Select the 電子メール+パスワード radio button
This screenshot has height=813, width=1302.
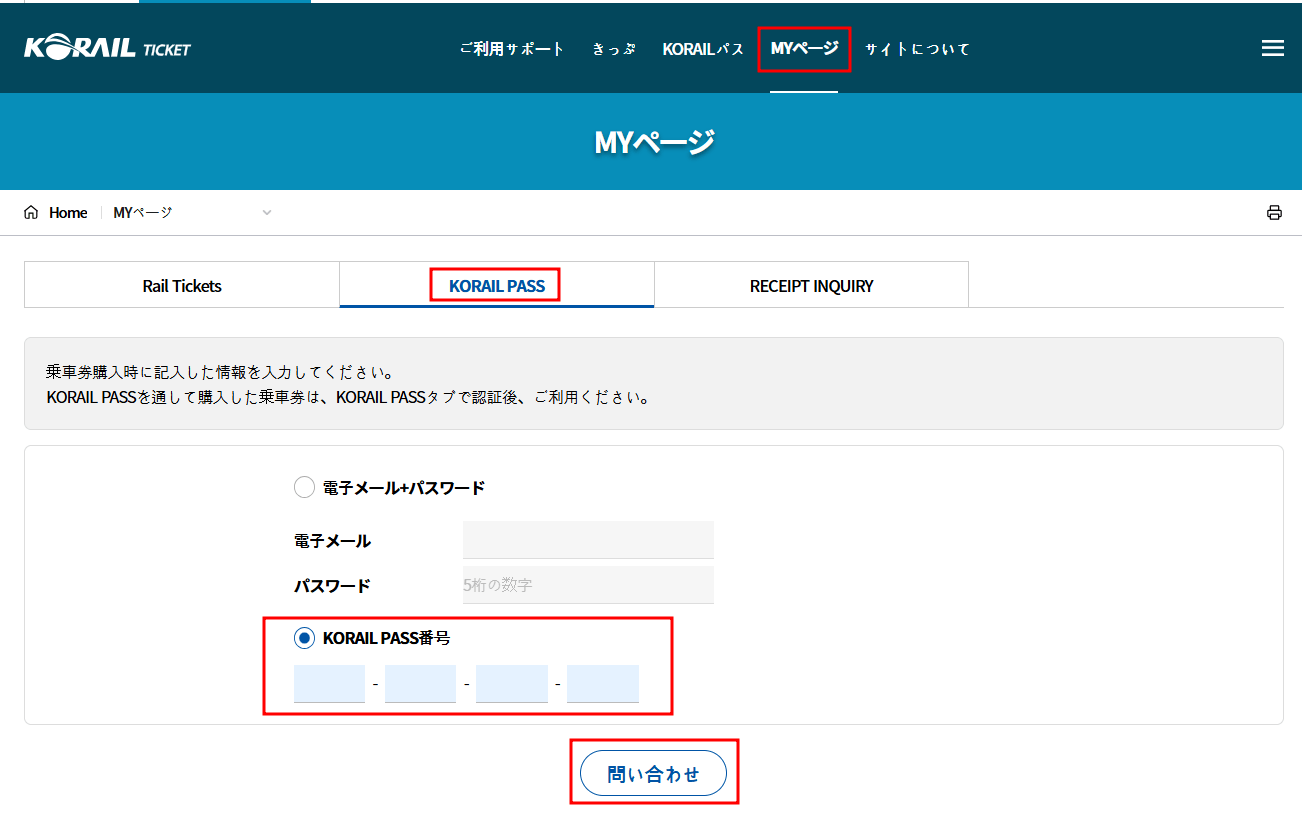pos(304,488)
